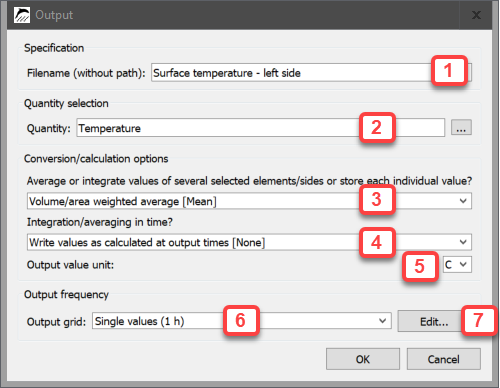Close the Output dialog window
Screen dimensions: 500x388
(476, 15)
